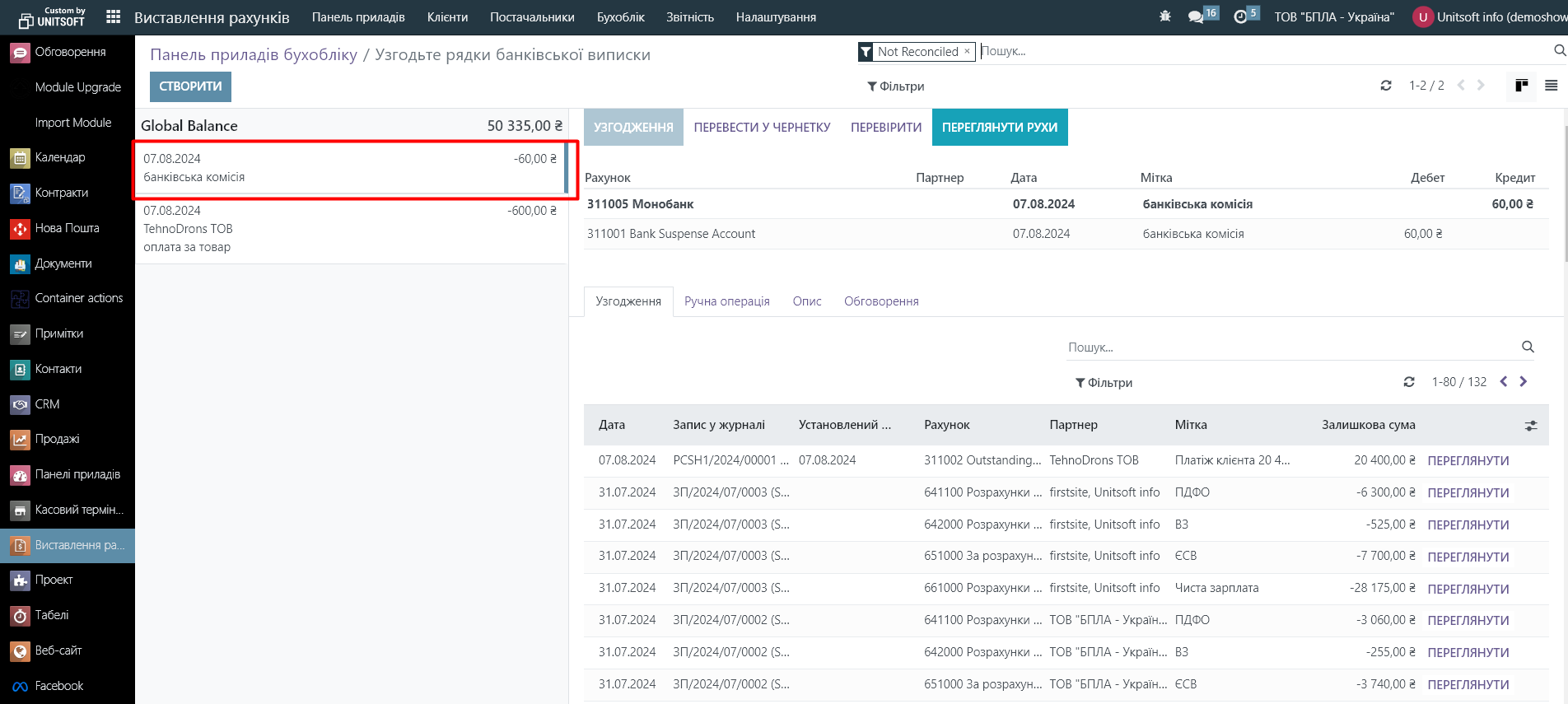Open the activities clock icon with badge 5
This screenshot has width=1568, height=704.
tap(1241, 17)
